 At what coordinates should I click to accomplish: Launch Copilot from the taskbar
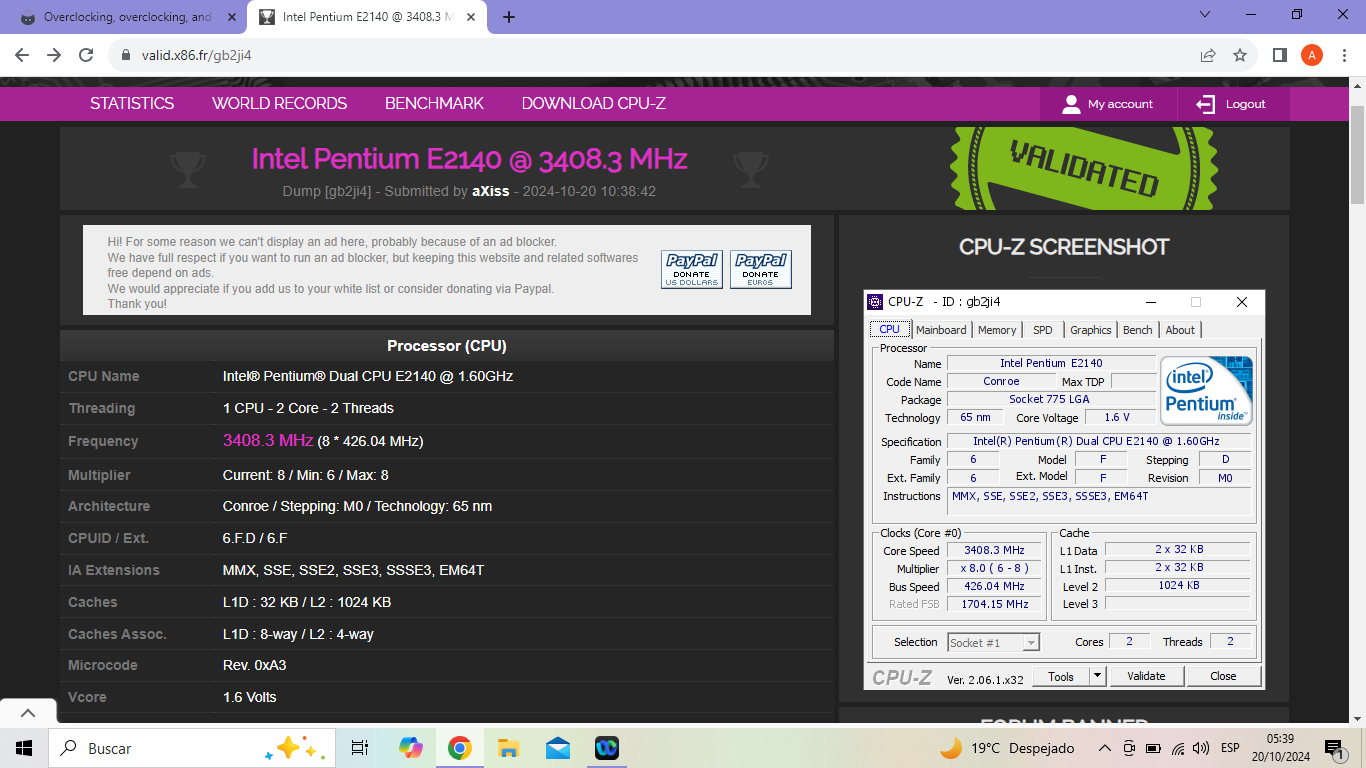click(411, 748)
